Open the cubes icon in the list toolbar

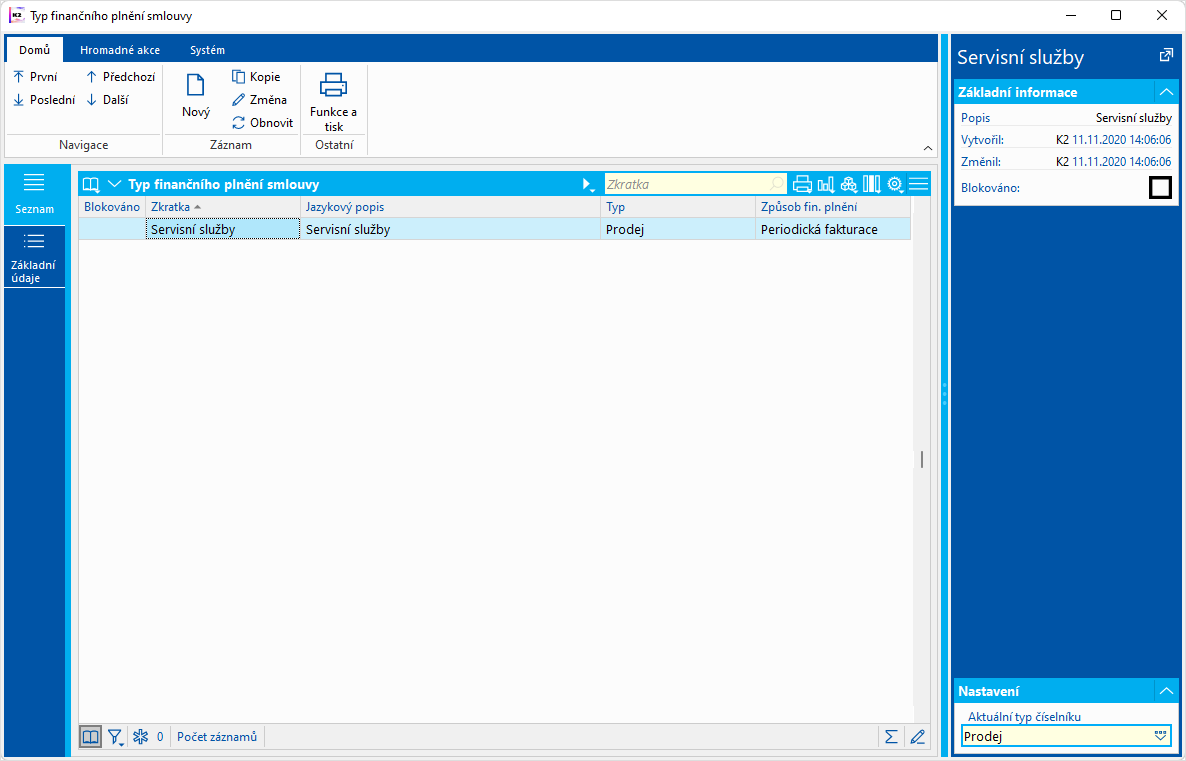click(849, 184)
